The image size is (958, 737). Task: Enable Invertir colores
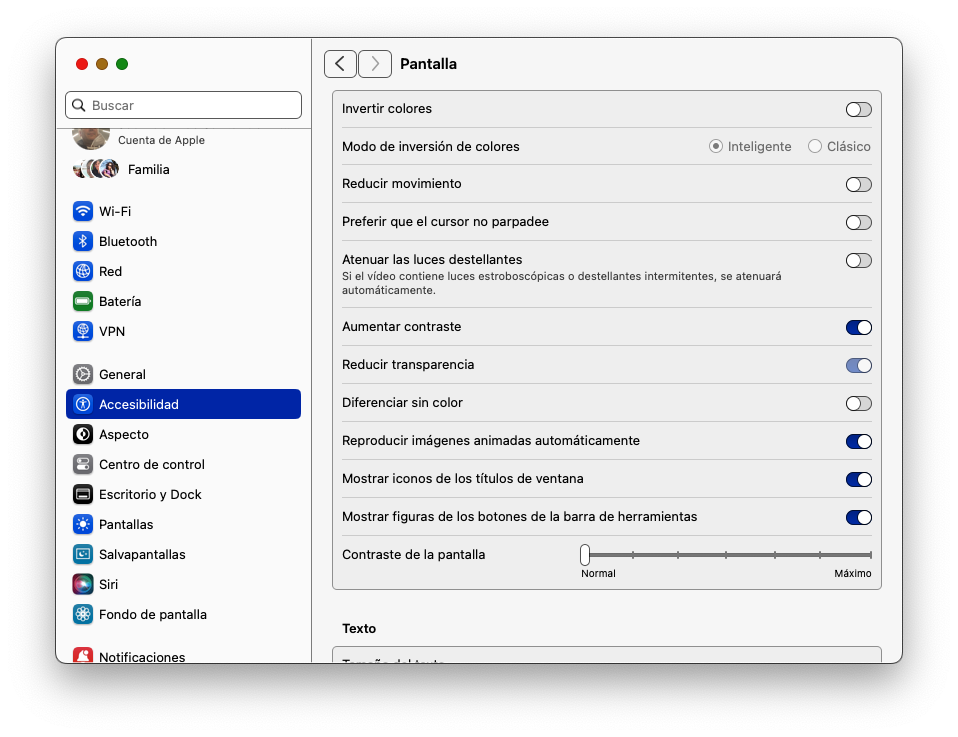click(x=858, y=109)
